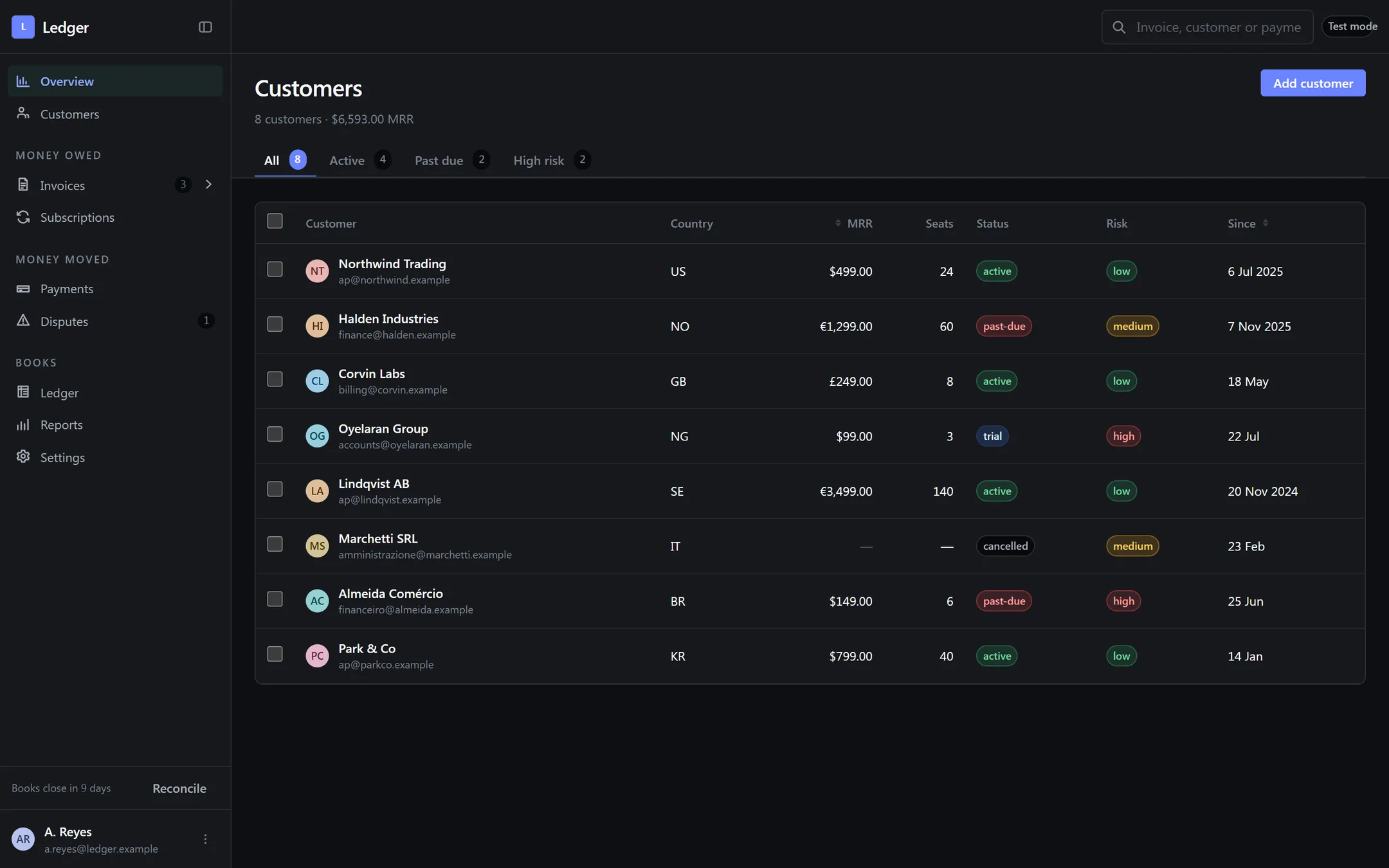
Task: Collapse sidebar with the panel toggle icon
Action: pyautogui.click(x=205, y=27)
